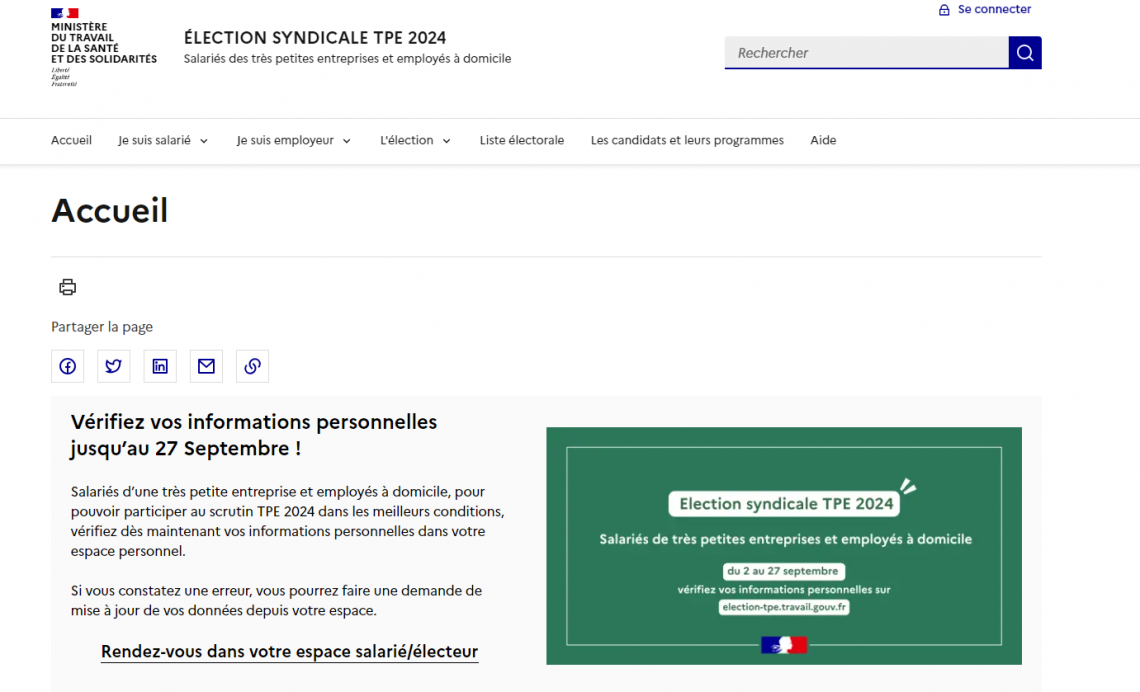Viewport: 1140px width, 692px height.
Task: Follow the espace salarié/électeur link
Action: click(289, 652)
